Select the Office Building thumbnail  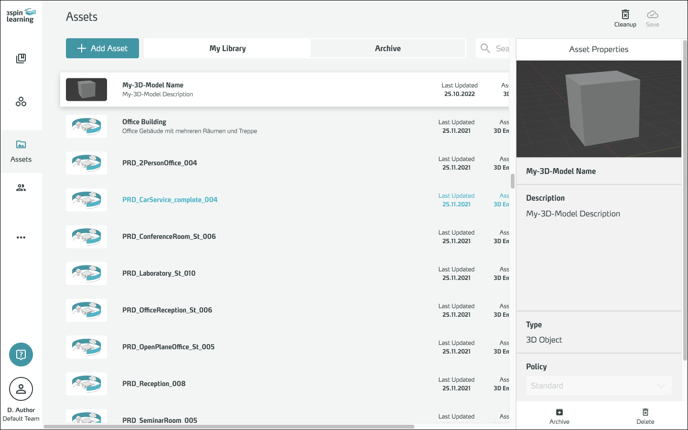click(x=87, y=126)
